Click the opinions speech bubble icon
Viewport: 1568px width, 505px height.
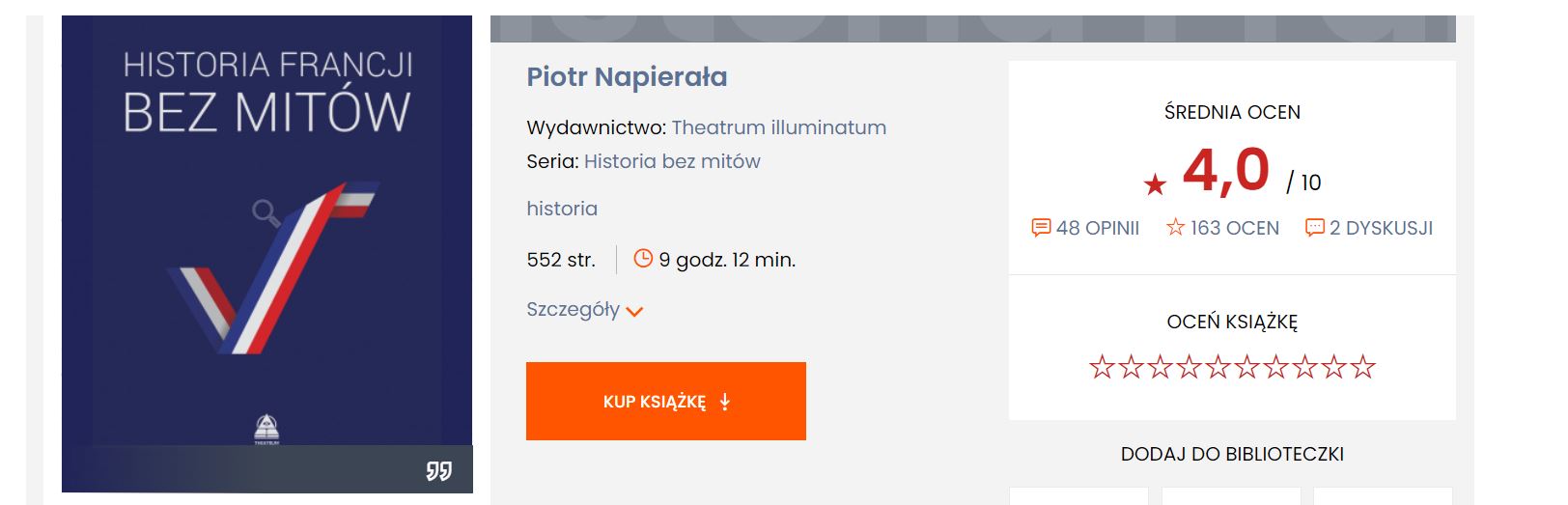(x=1041, y=228)
